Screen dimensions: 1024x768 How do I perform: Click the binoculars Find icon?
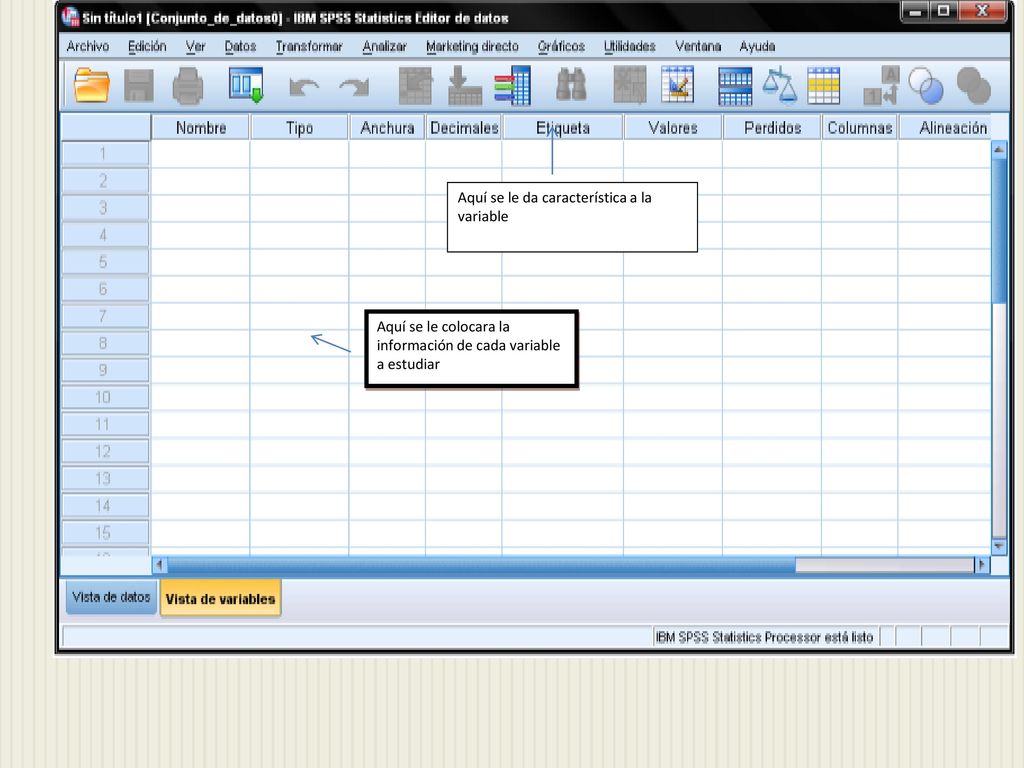(571, 86)
